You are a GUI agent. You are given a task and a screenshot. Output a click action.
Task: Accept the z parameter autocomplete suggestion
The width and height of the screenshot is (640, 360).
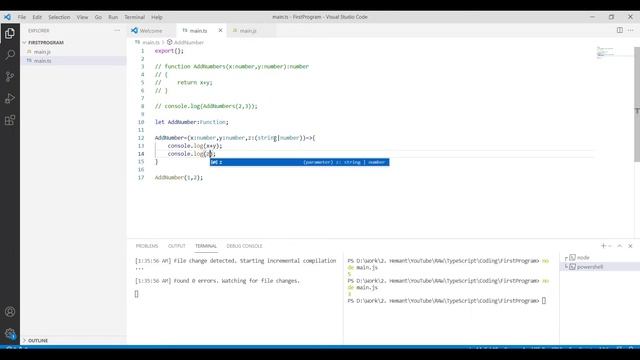pyautogui.click(x=300, y=162)
